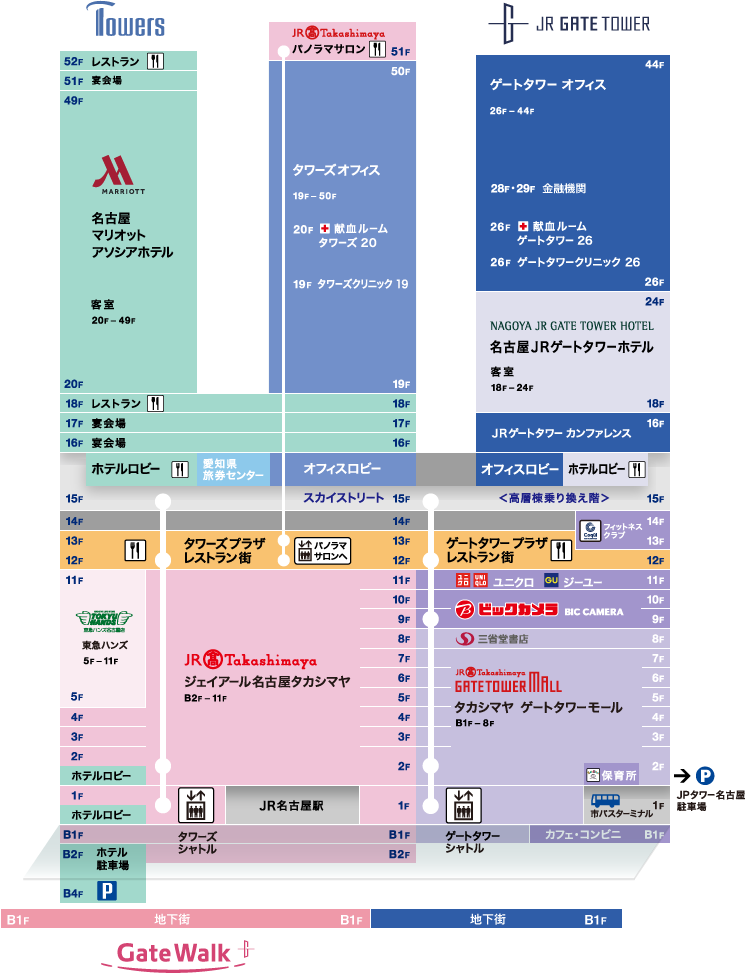Click the Towers logo at top
The image size is (745, 974).
pyautogui.click(x=126, y=20)
